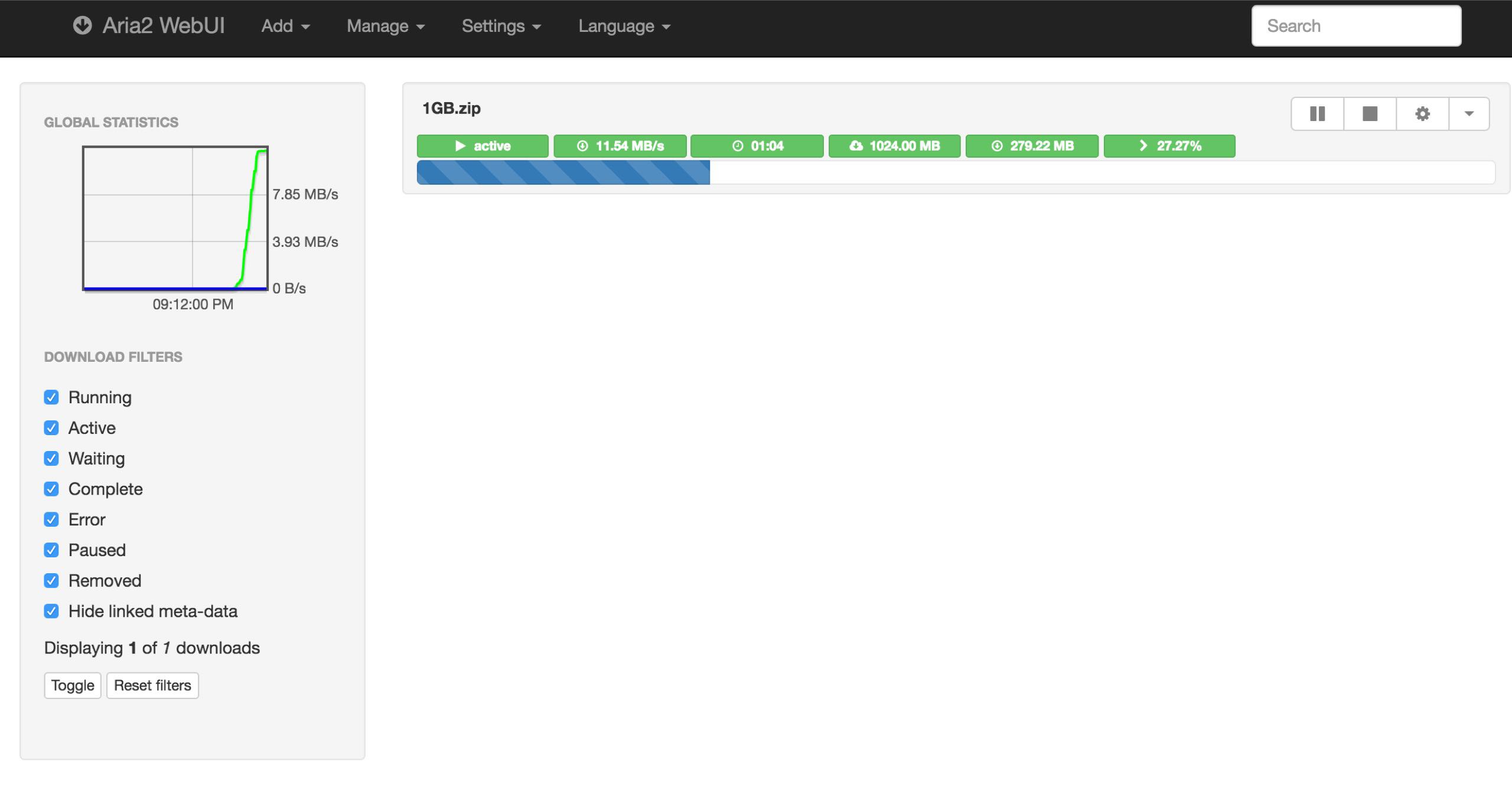Click the 1024.00 MB total size badge

894,146
